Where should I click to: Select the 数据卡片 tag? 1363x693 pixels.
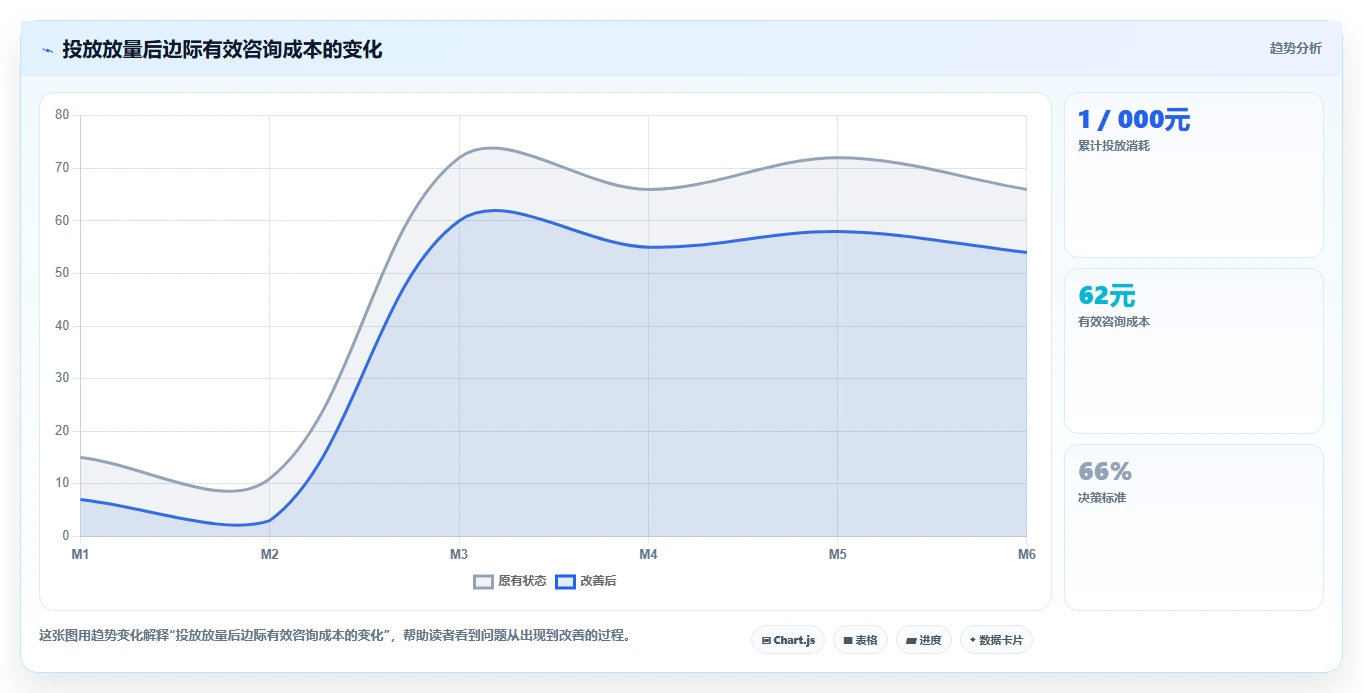[x=996, y=640]
